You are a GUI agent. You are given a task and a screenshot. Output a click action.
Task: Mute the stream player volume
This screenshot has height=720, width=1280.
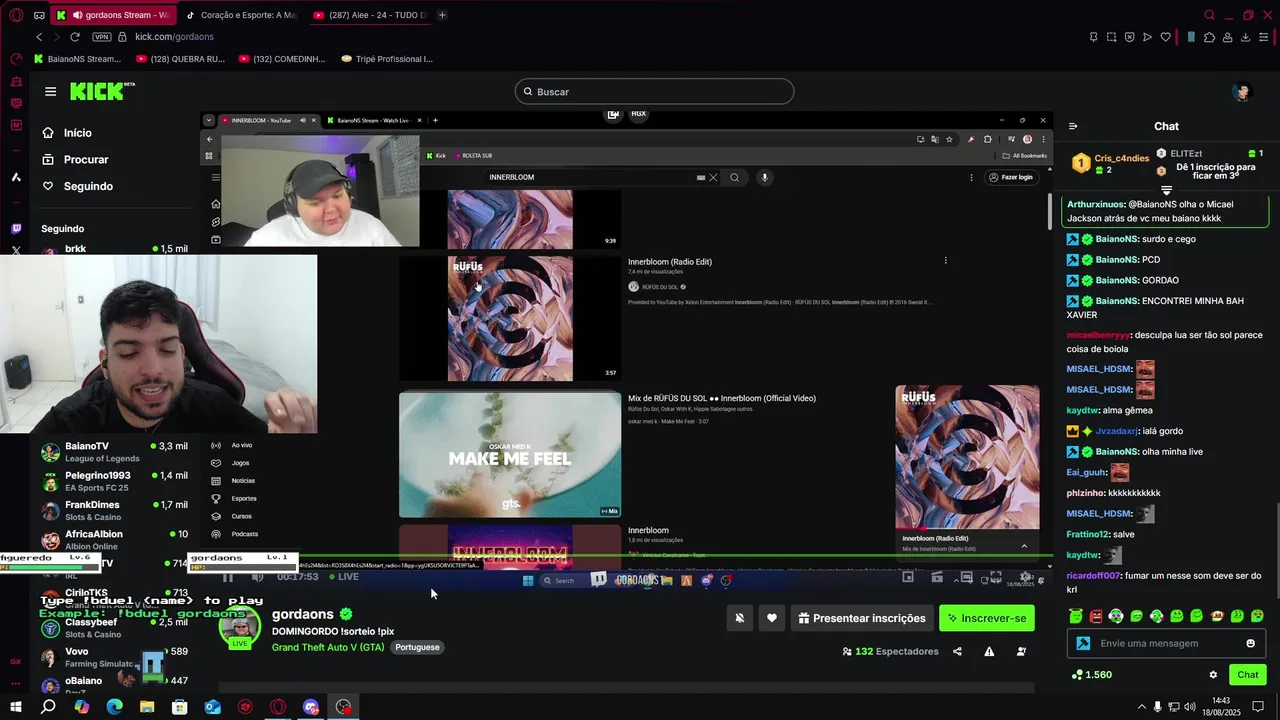[x=257, y=577]
